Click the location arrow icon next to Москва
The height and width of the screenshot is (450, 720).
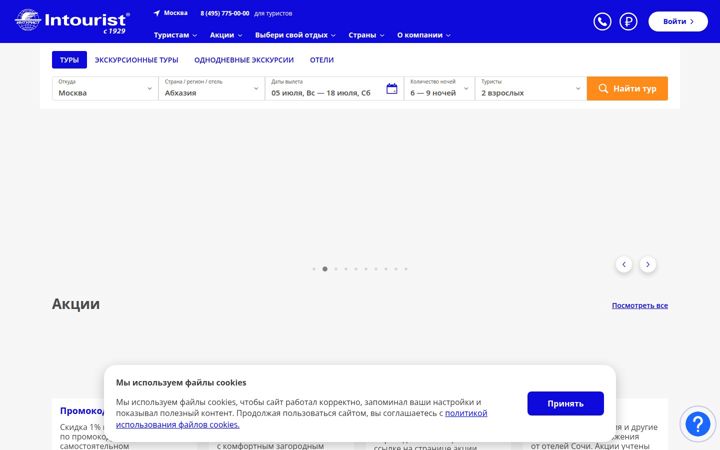[x=157, y=13]
